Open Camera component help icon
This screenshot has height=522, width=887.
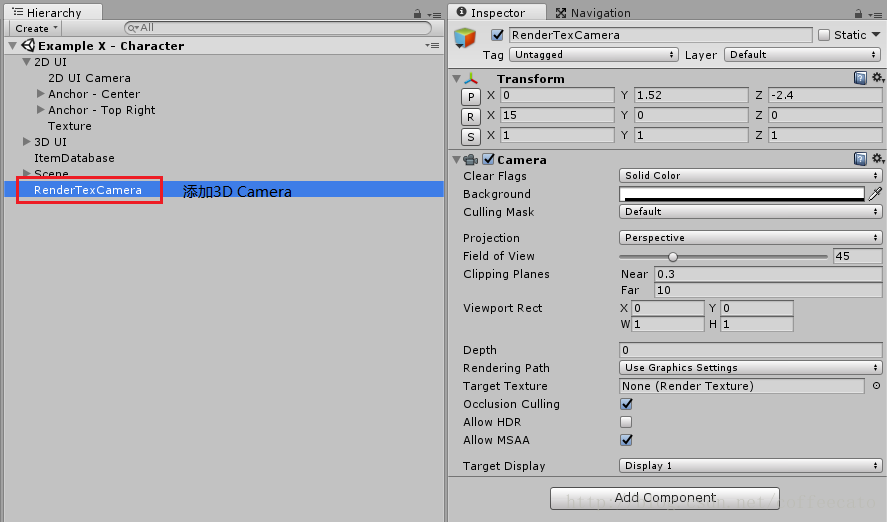tap(860, 159)
